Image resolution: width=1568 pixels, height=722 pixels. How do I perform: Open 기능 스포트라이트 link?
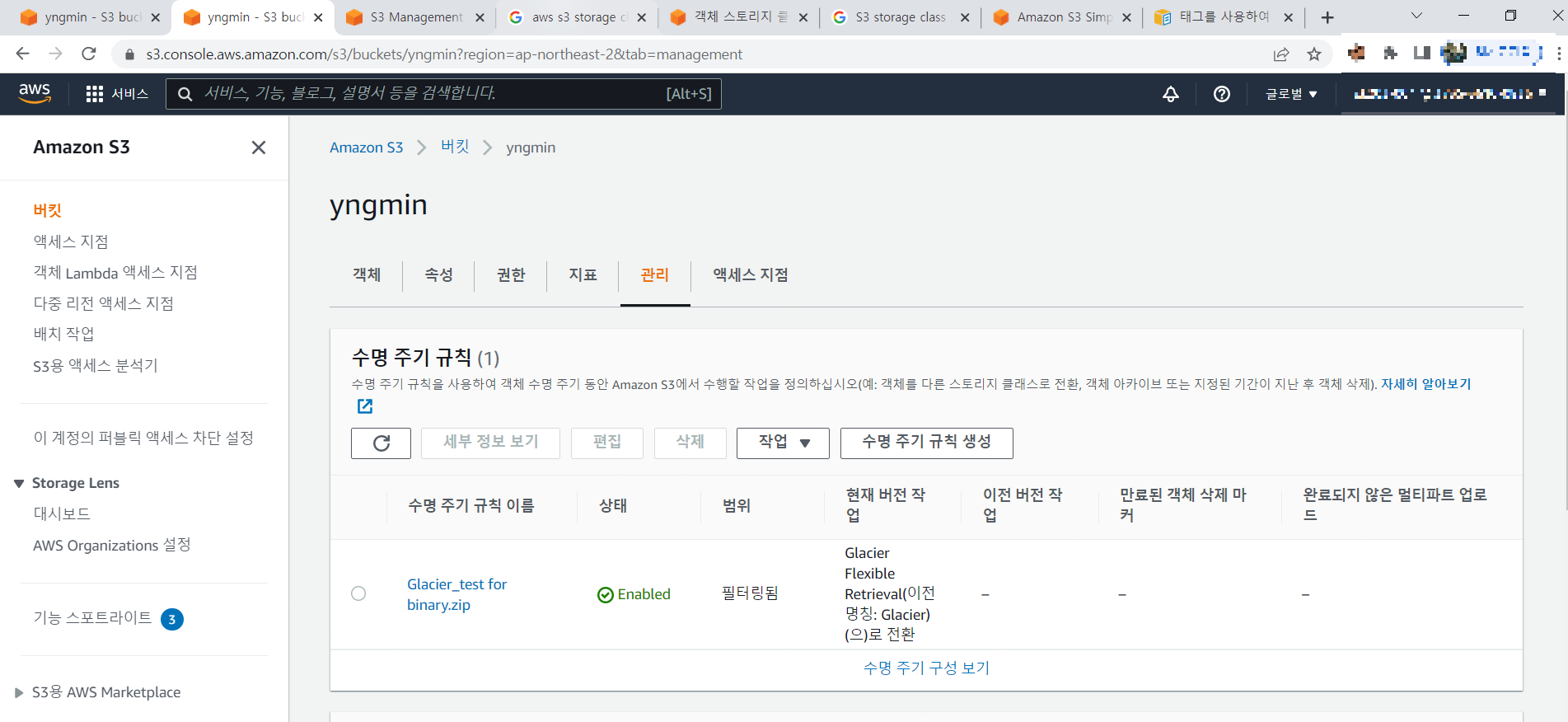coord(92,618)
